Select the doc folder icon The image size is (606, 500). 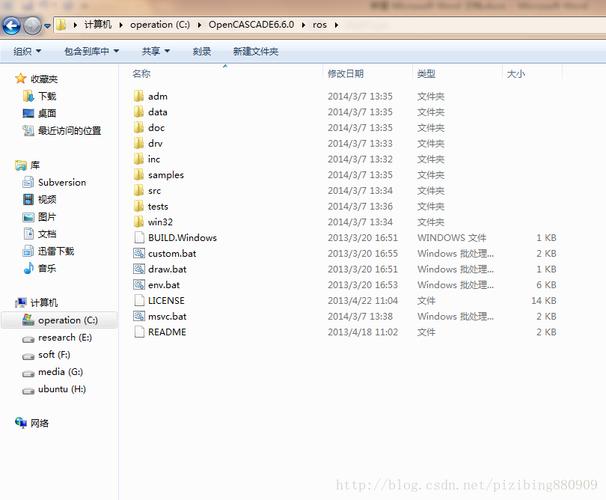139,128
